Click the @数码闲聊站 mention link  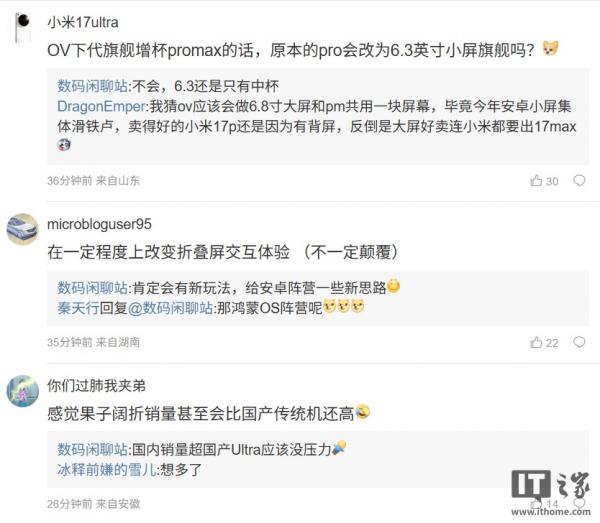(x=170, y=308)
